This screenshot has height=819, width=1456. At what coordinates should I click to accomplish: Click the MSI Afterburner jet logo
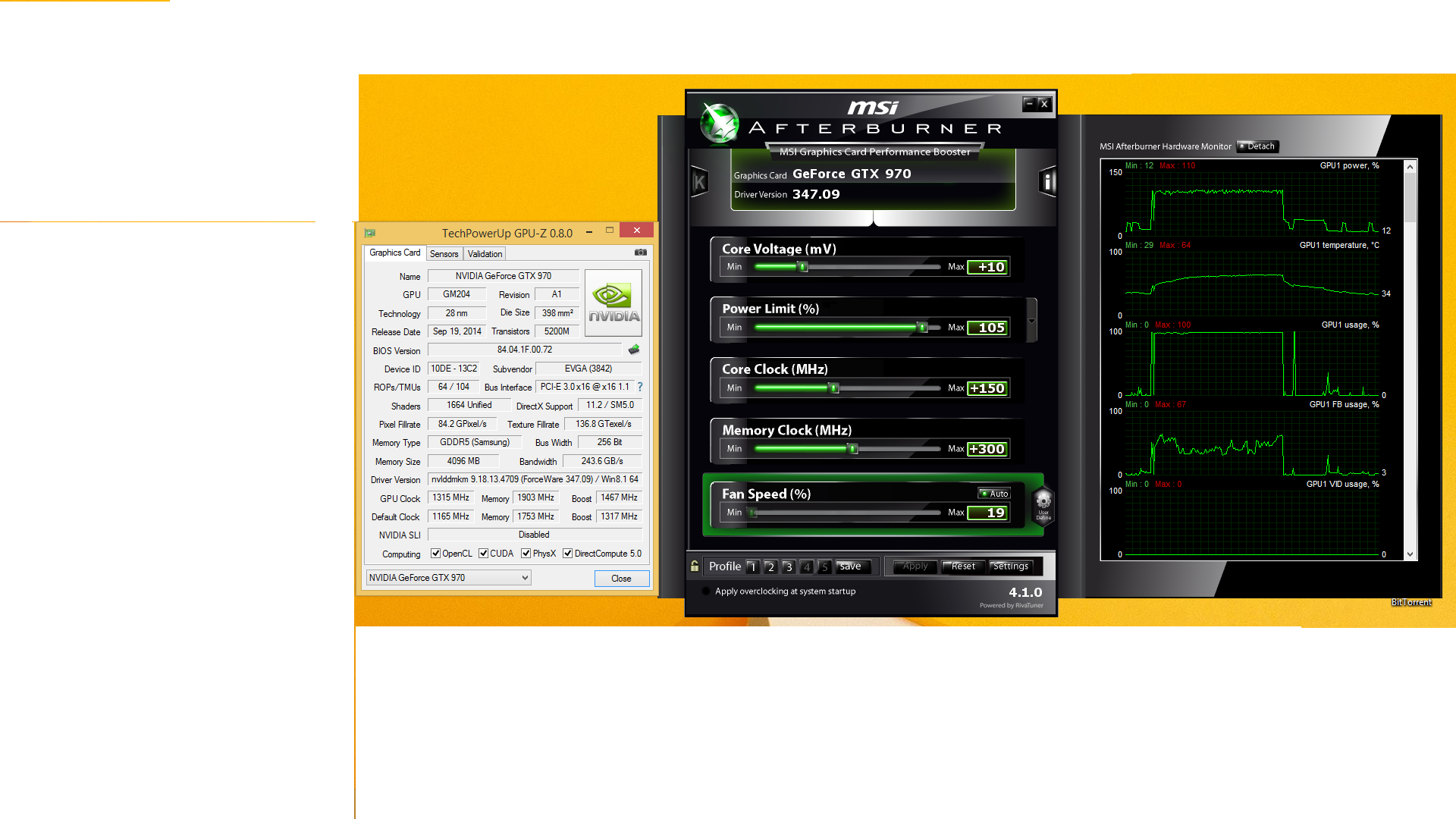click(x=719, y=123)
